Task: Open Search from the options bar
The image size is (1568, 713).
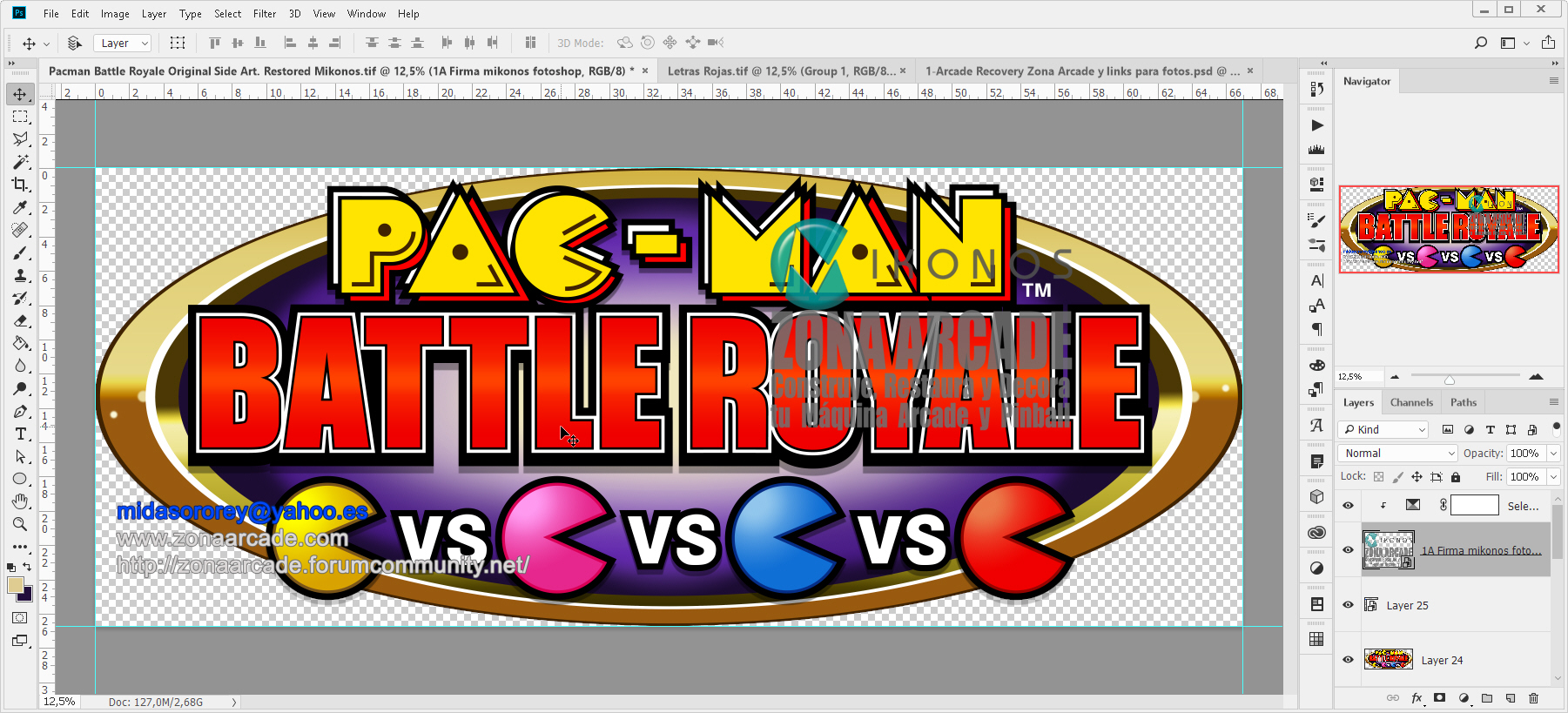Action: [x=1481, y=43]
